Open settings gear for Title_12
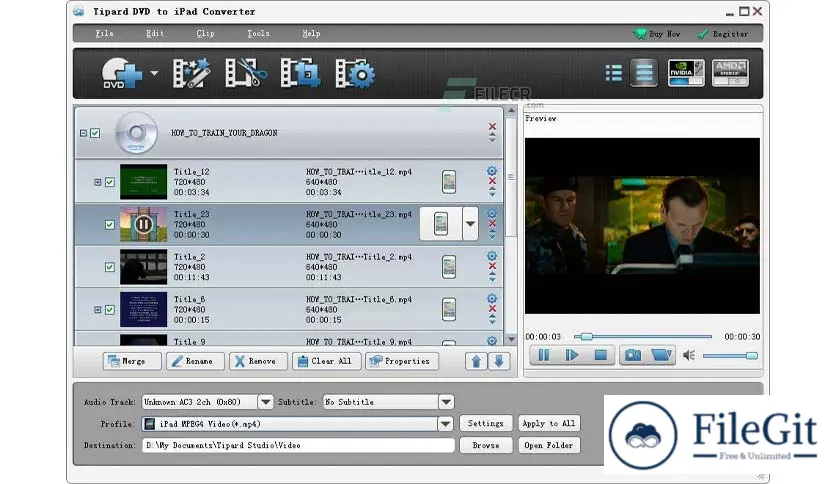 [492, 171]
